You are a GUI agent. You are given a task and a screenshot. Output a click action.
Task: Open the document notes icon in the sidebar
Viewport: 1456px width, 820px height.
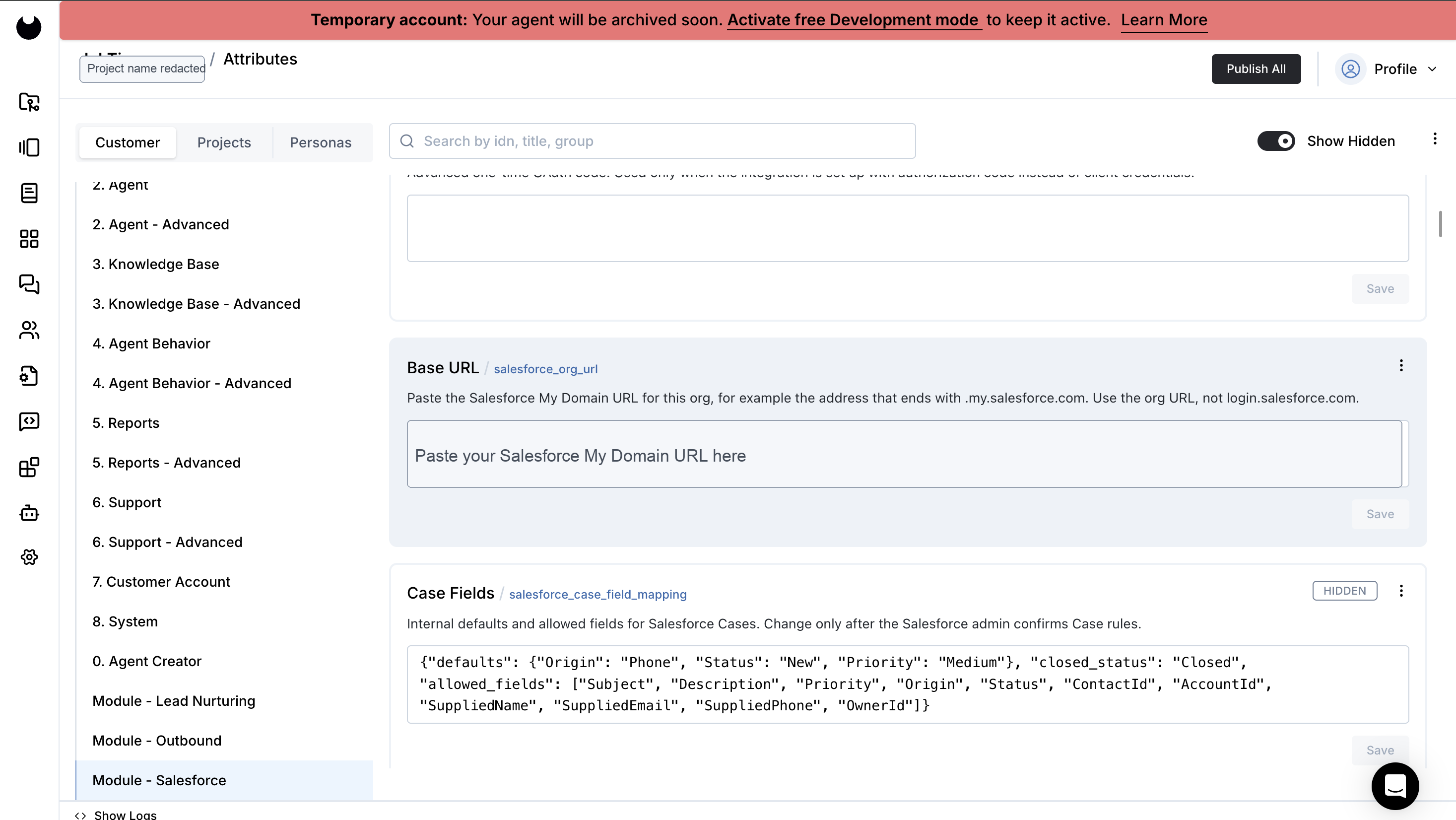point(29,194)
